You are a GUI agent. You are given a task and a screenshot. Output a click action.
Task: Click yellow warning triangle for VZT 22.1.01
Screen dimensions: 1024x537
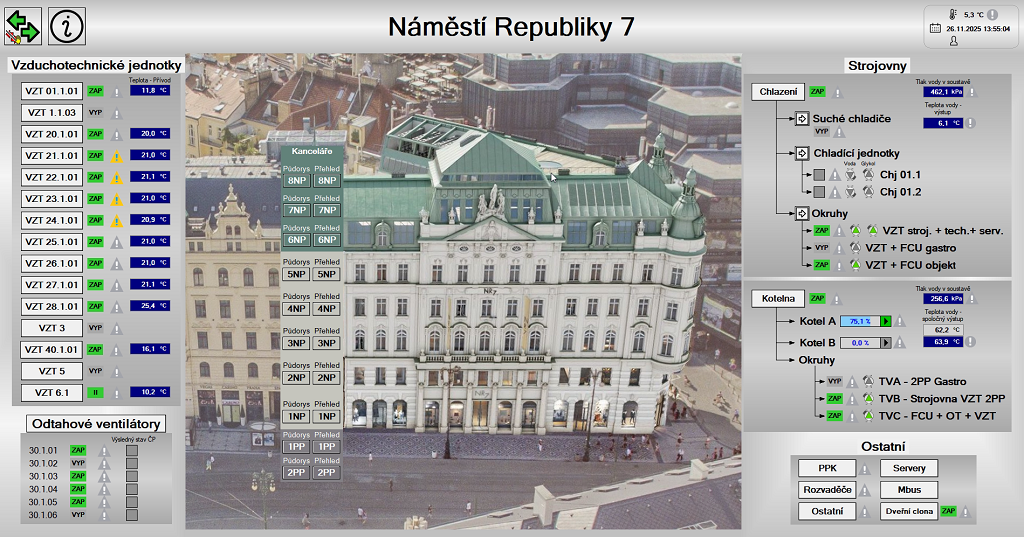click(117, 178)
